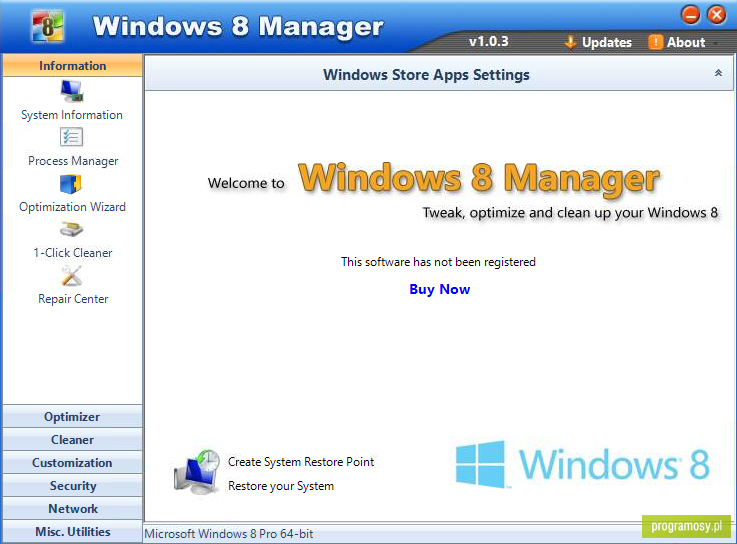Click the v1.0.3 version text

[x=488, y=41]
